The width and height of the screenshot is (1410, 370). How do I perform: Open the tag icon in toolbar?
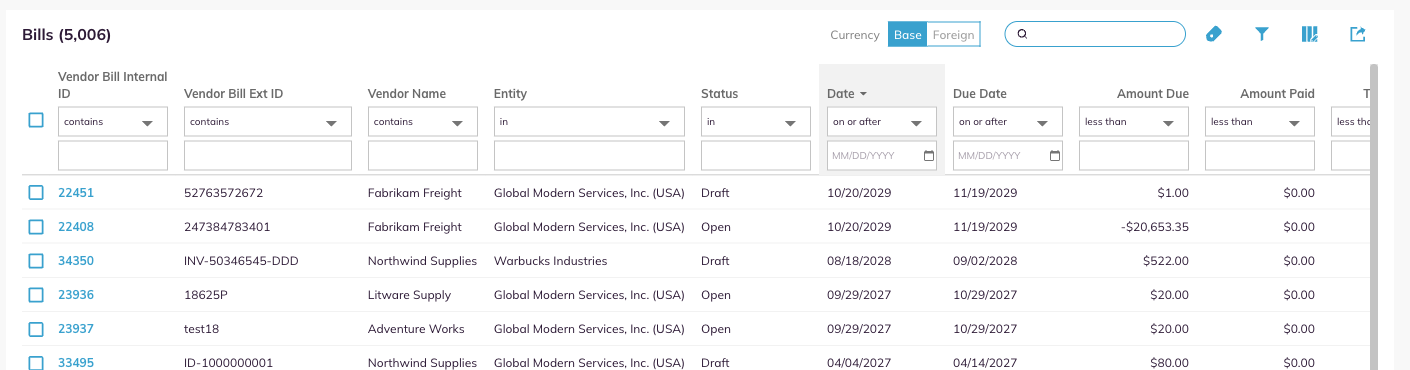1214,34
